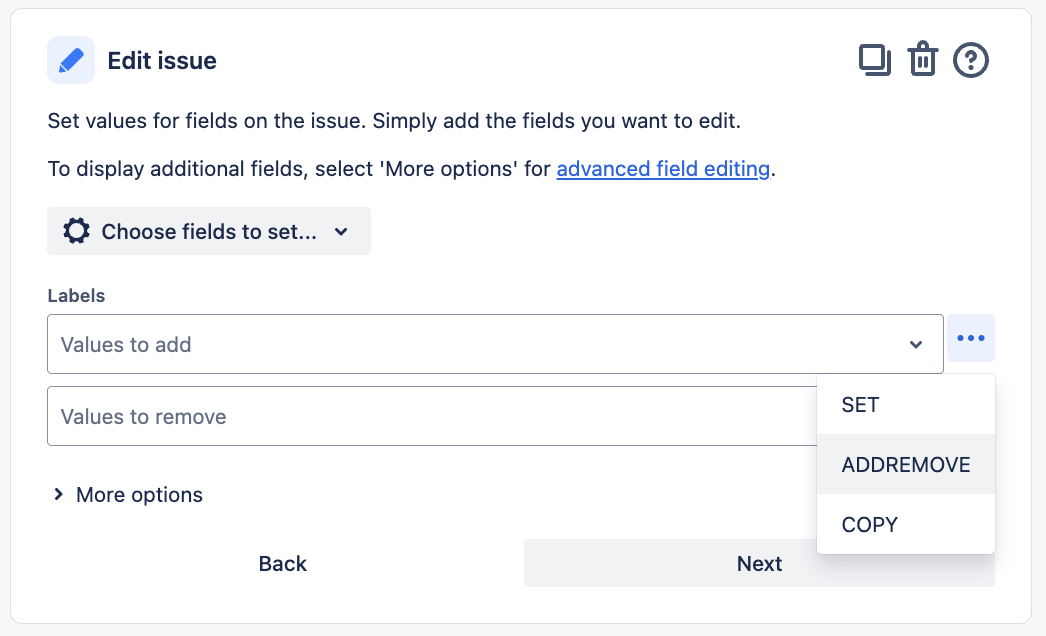
Task: Pick COPY in the popup menu
Action: pos(869,525)
